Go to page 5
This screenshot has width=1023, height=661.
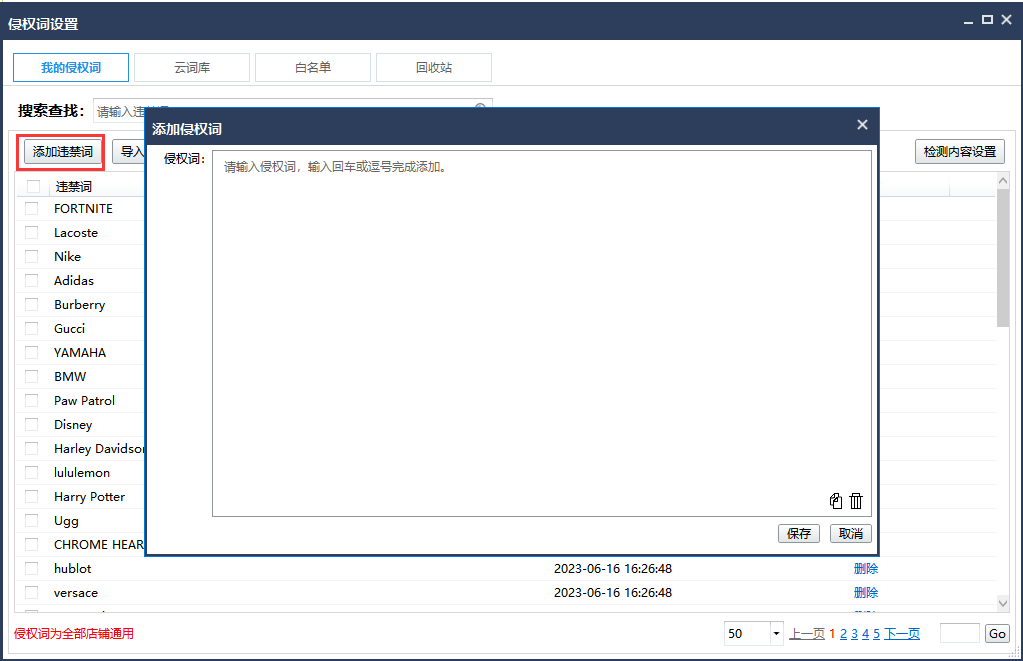(x=877, y=634)
